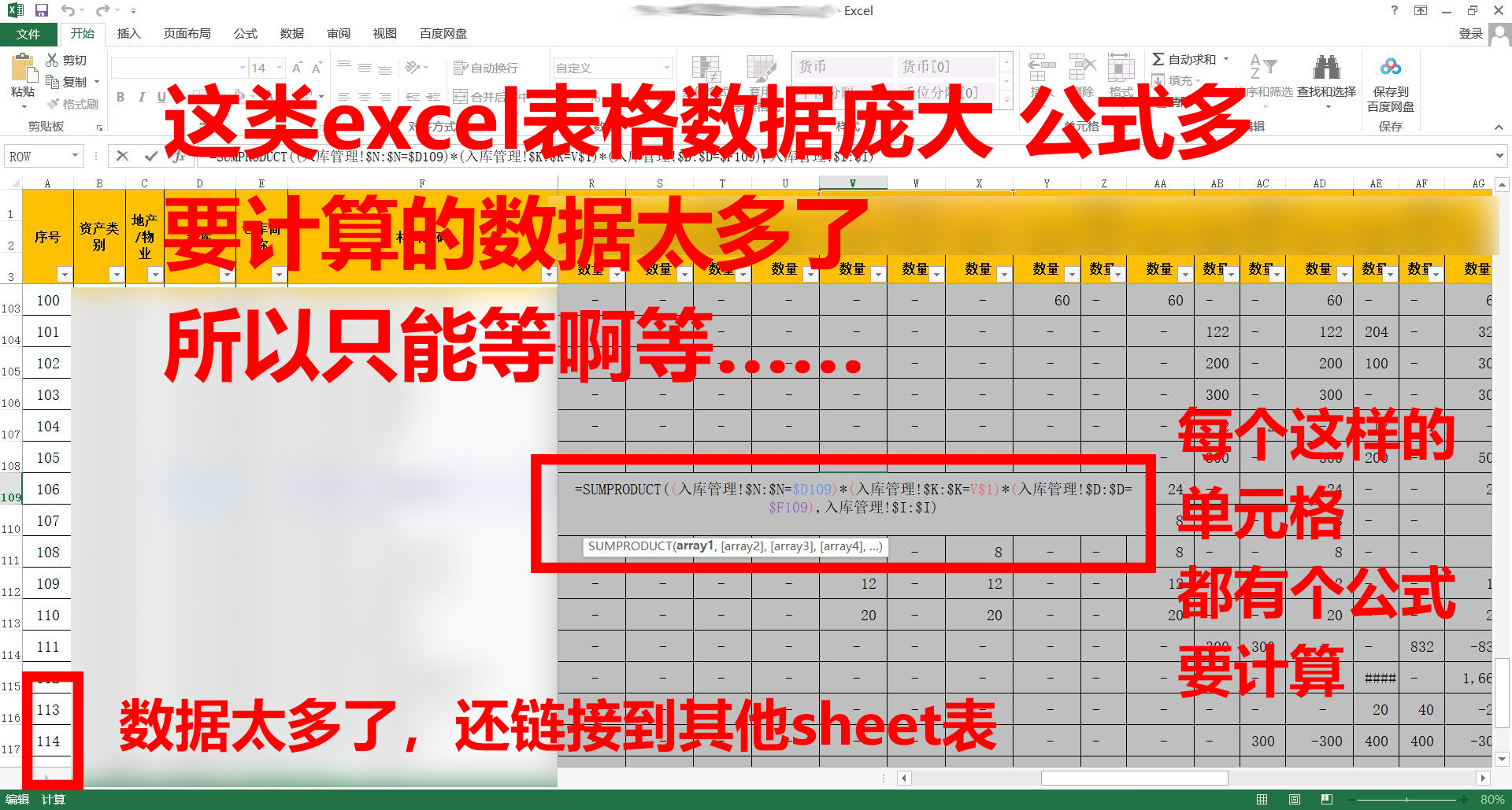Click the Insert cells icon
Image resolution: width=1512 pixels, height=810 pixels.
coord(1042,68)
